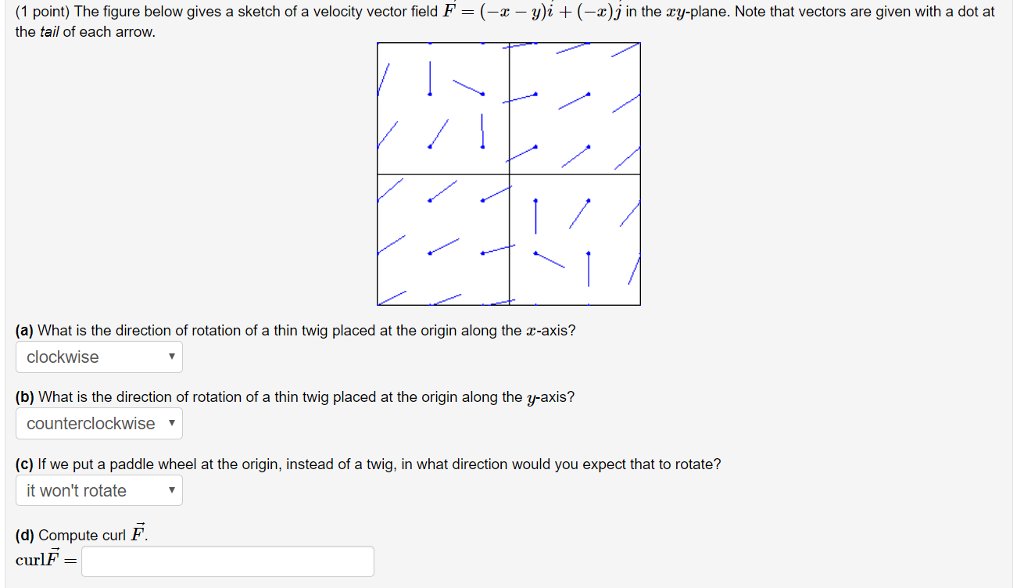1024x588 pixels.
Task: Click the dropdown arrow beside 'it won't rotate'
Action: tap(171, 490)
